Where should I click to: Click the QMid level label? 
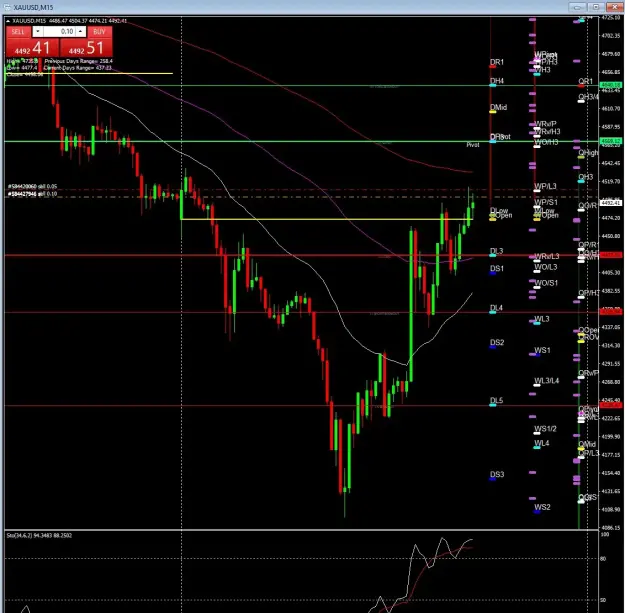587,444
